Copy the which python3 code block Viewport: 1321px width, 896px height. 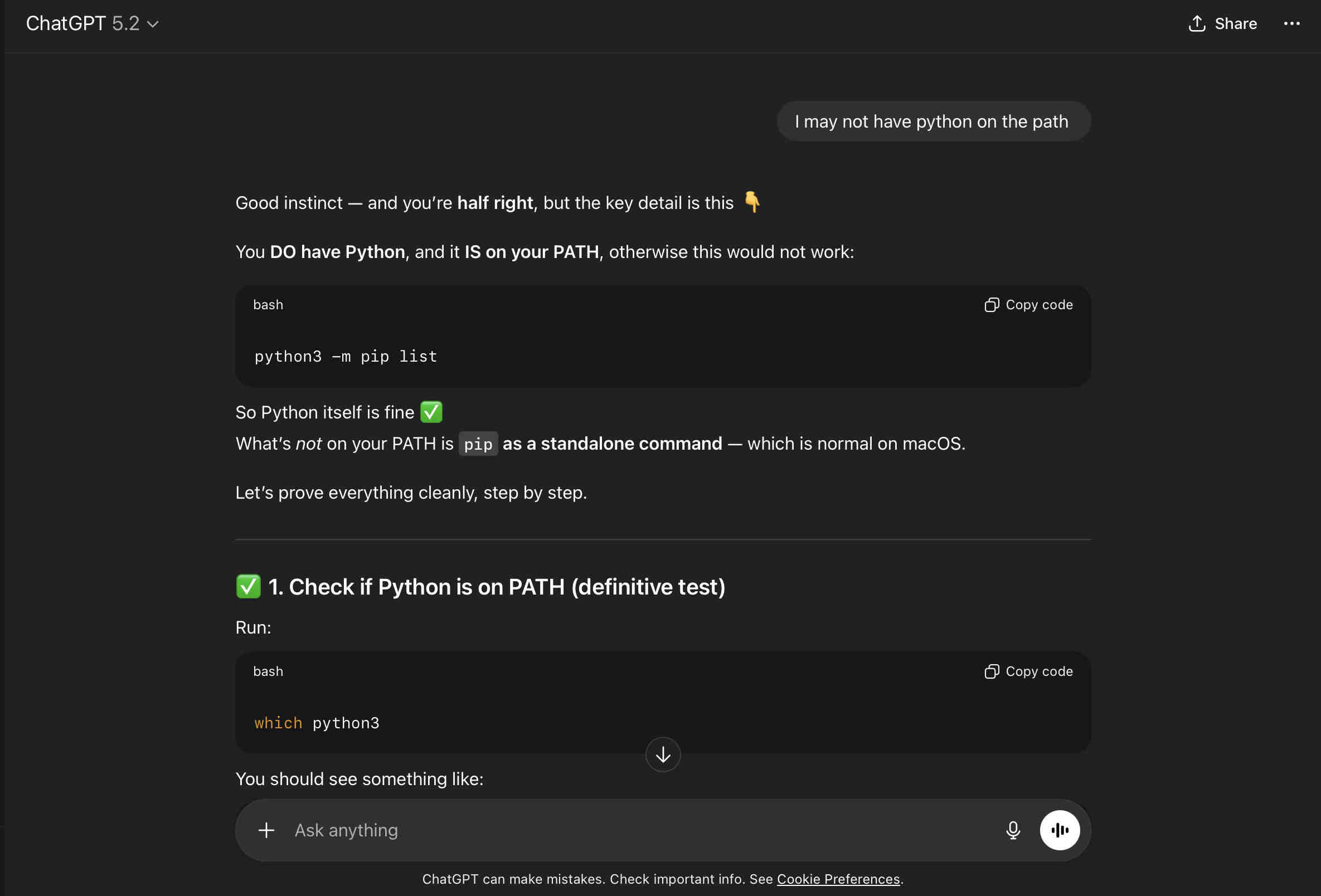[x=1028, y=671]
